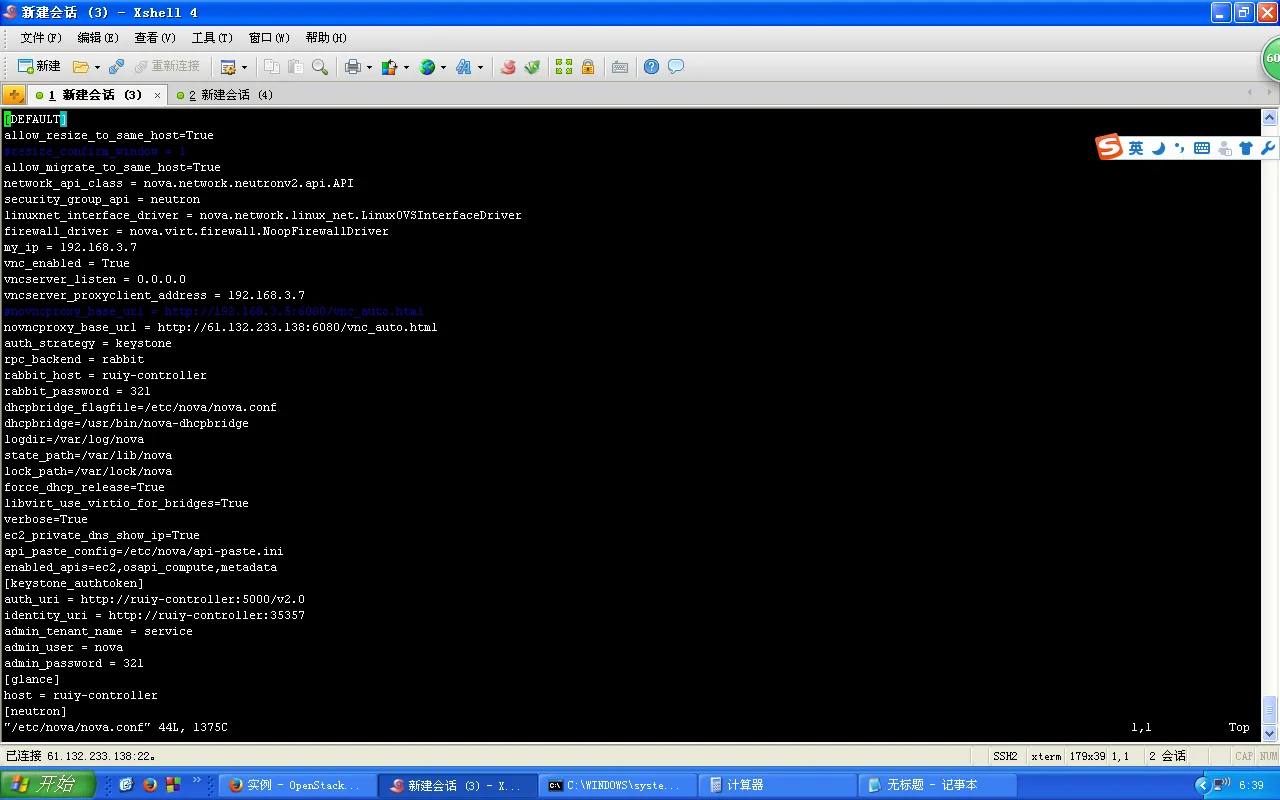Image resolution: width=1280 pixels, height=800 pixels.
Task: Click Internet Explorer quick launch icon
Action: pos(126,785)
